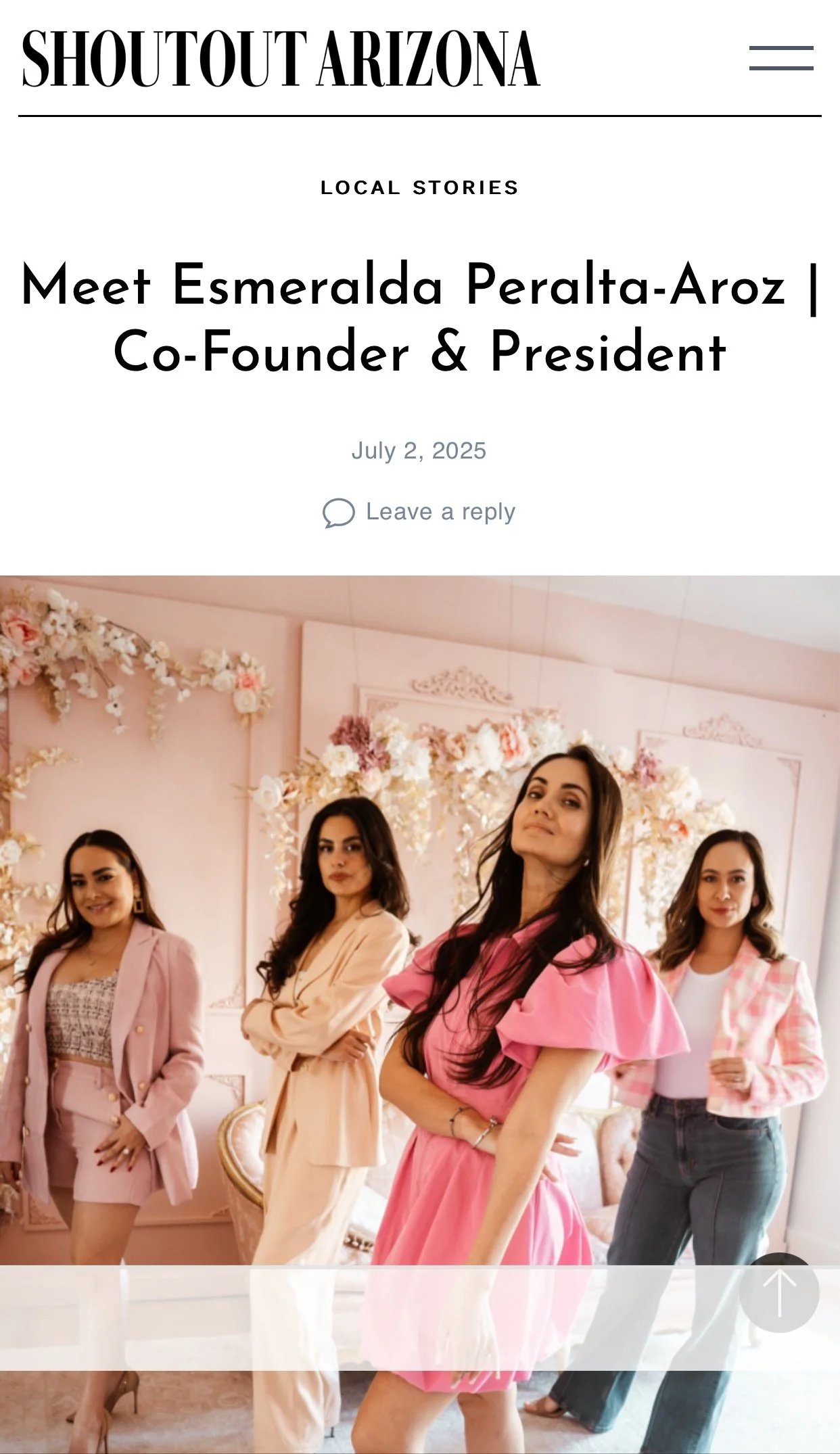Open the LOCAL STORIES category
840x1454 pixels.
coord(419,187)
